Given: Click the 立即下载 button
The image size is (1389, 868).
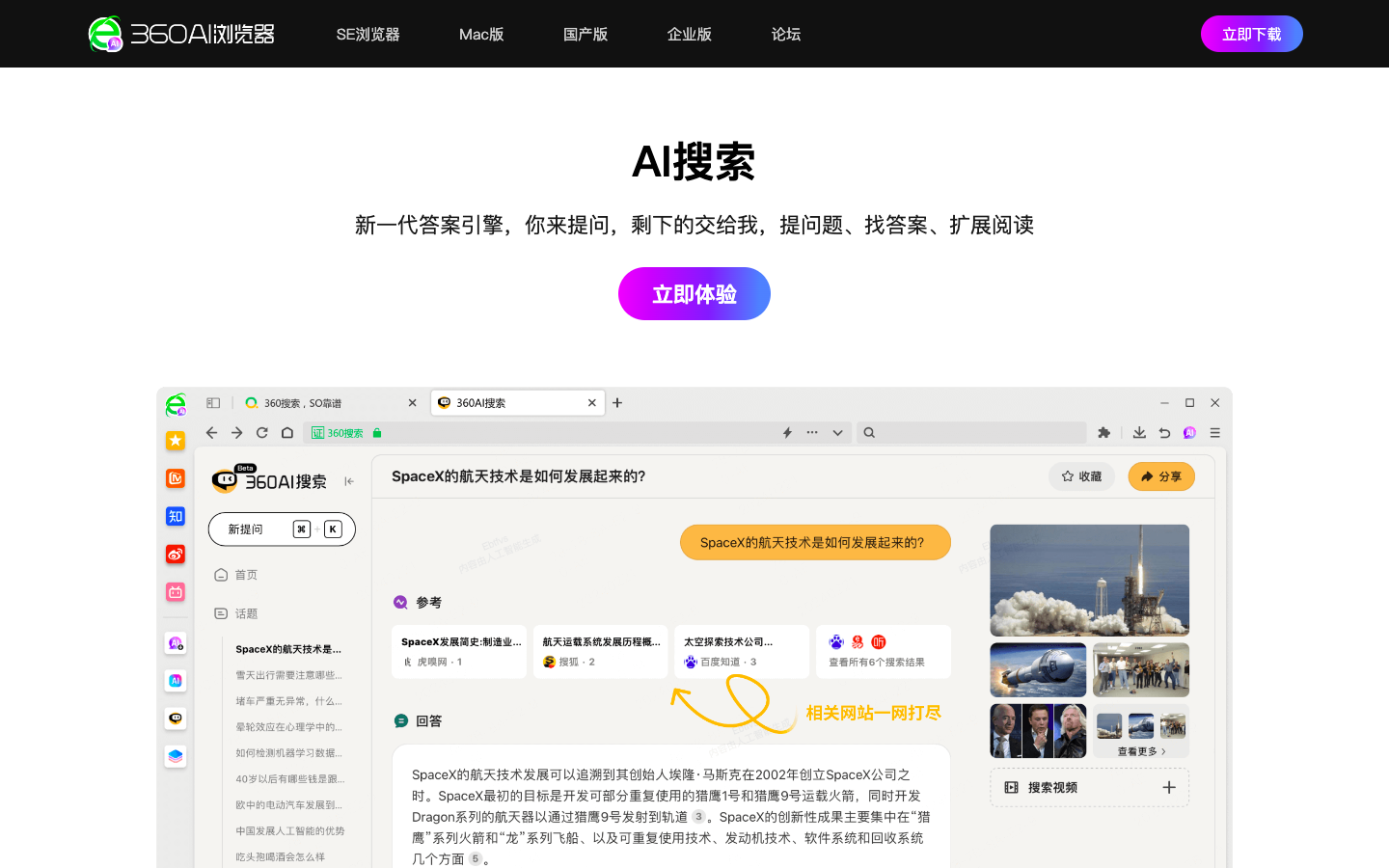Looking at the screenshot, I should 1251,34.
